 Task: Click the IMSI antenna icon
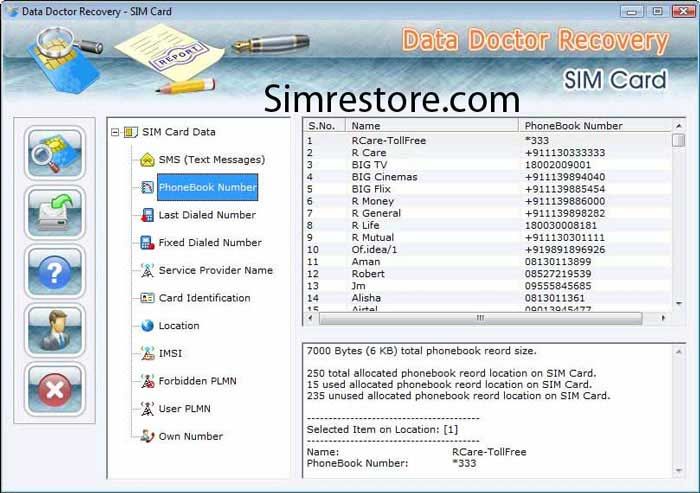pos(147,353)
